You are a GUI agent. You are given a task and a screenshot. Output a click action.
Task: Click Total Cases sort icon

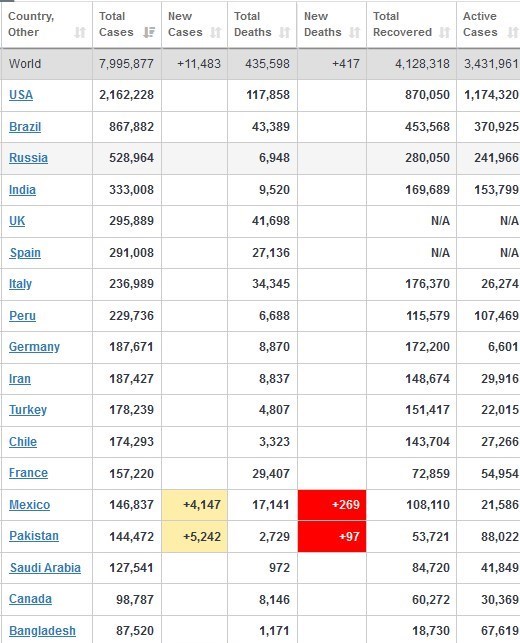[149, 32]
